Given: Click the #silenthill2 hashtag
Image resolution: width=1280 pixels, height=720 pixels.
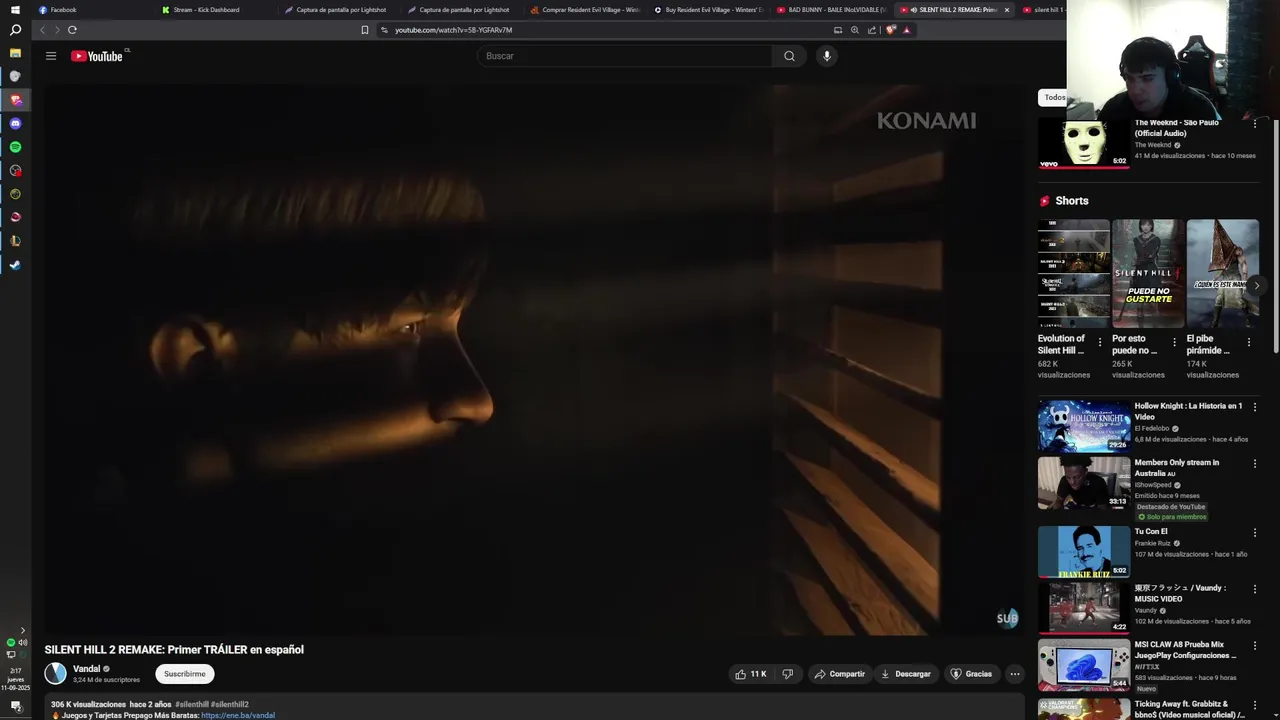Looking at the screenshot, I should [229, 705].
